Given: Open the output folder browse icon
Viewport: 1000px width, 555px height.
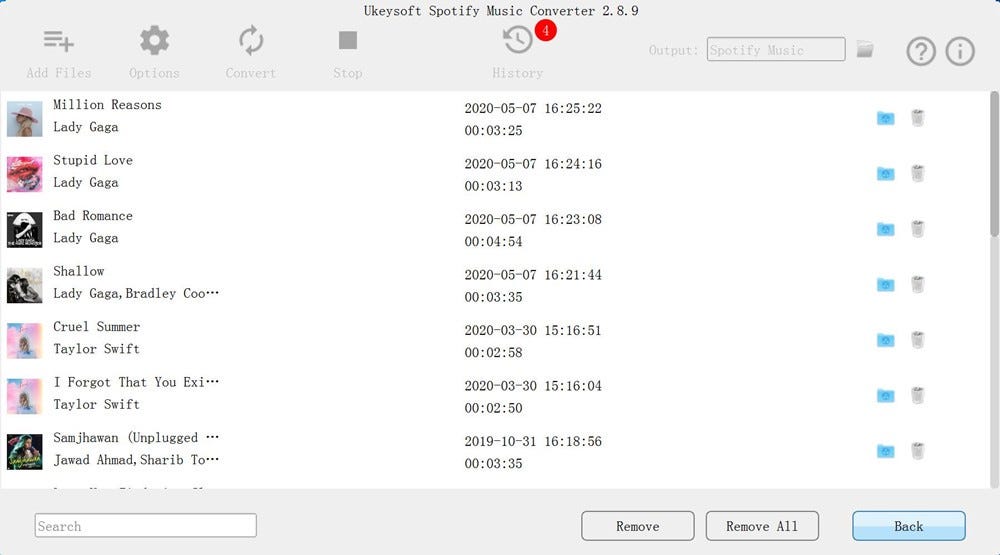Looking at the screenshot, I should pos(865,49).
